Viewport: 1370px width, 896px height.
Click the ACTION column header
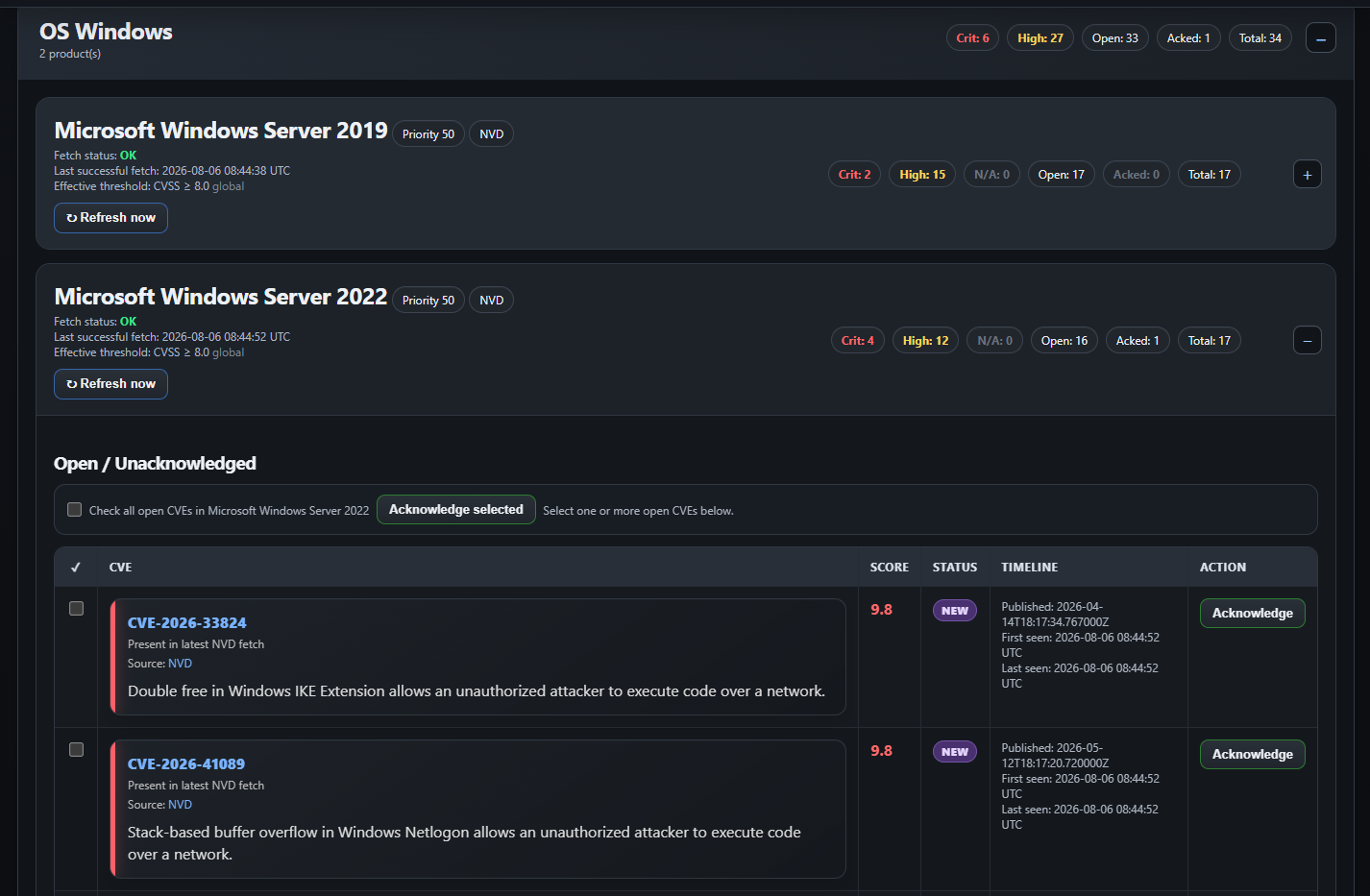pos(1222,568)
